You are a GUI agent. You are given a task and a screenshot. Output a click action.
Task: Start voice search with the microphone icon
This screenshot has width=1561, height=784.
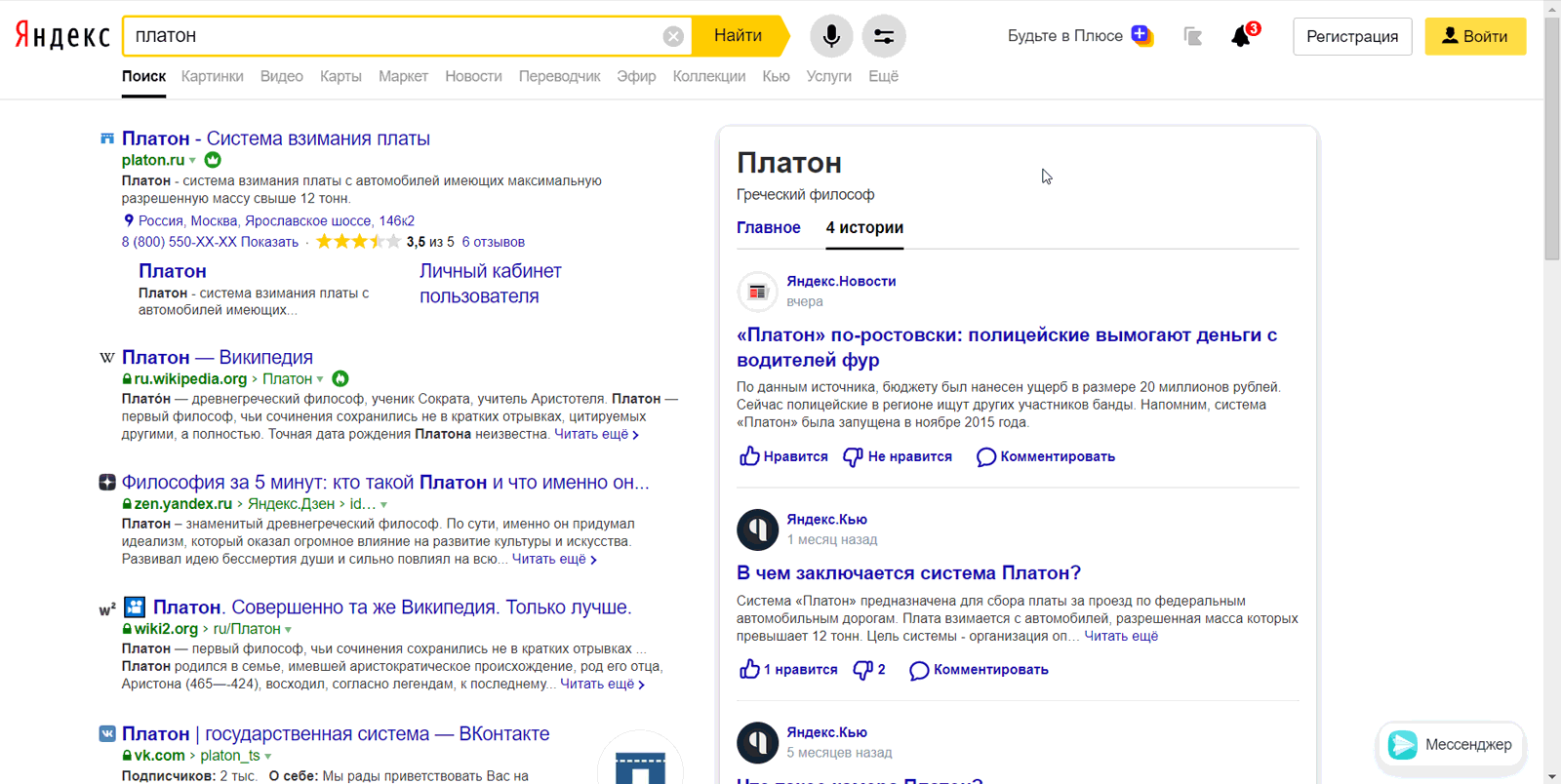pos(831,36)
